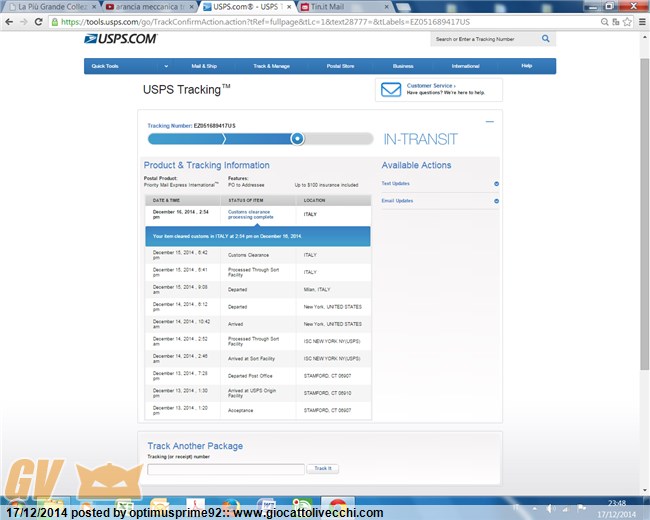
Task: Bookmark this page with the star icon
Action: (628, 22)
